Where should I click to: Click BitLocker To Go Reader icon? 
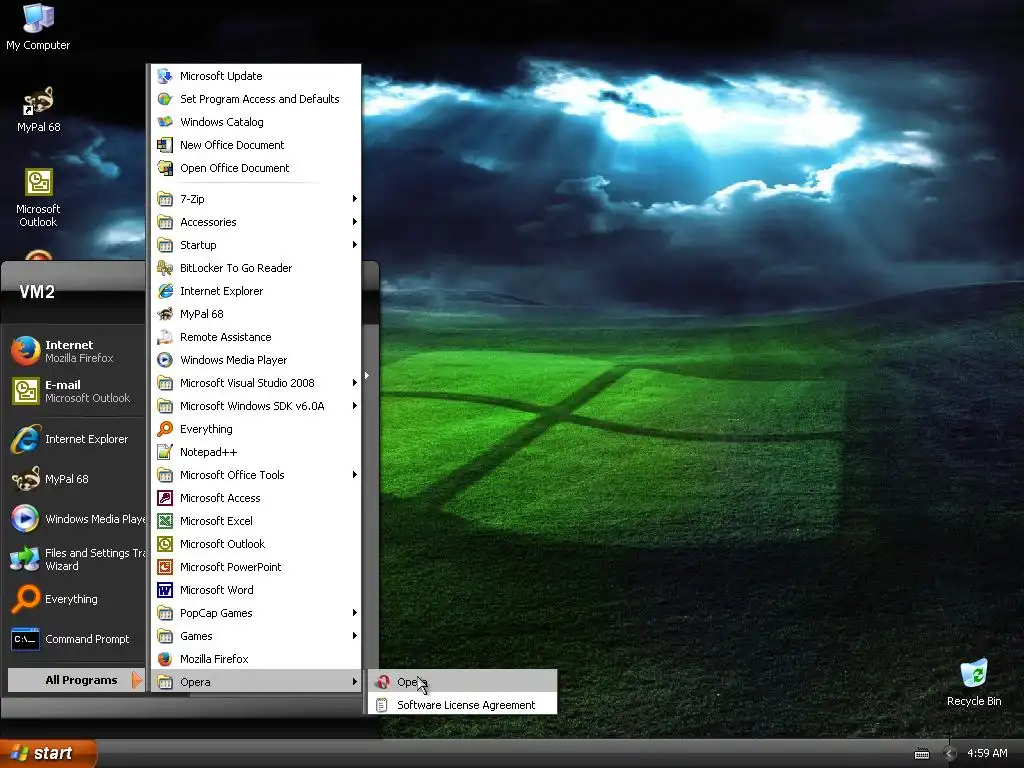pos(165,268)
